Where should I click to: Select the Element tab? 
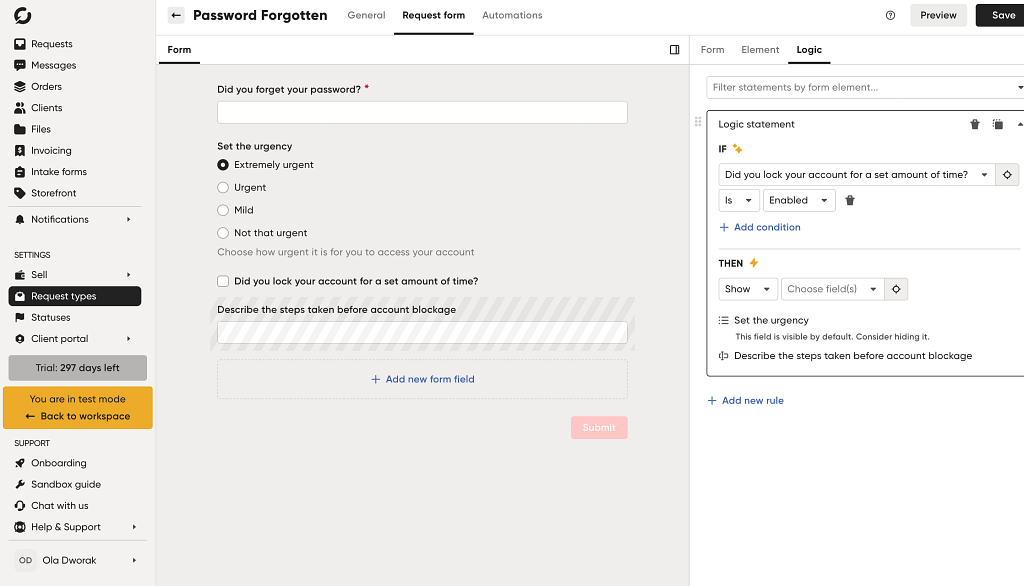(x=760, y=50)
